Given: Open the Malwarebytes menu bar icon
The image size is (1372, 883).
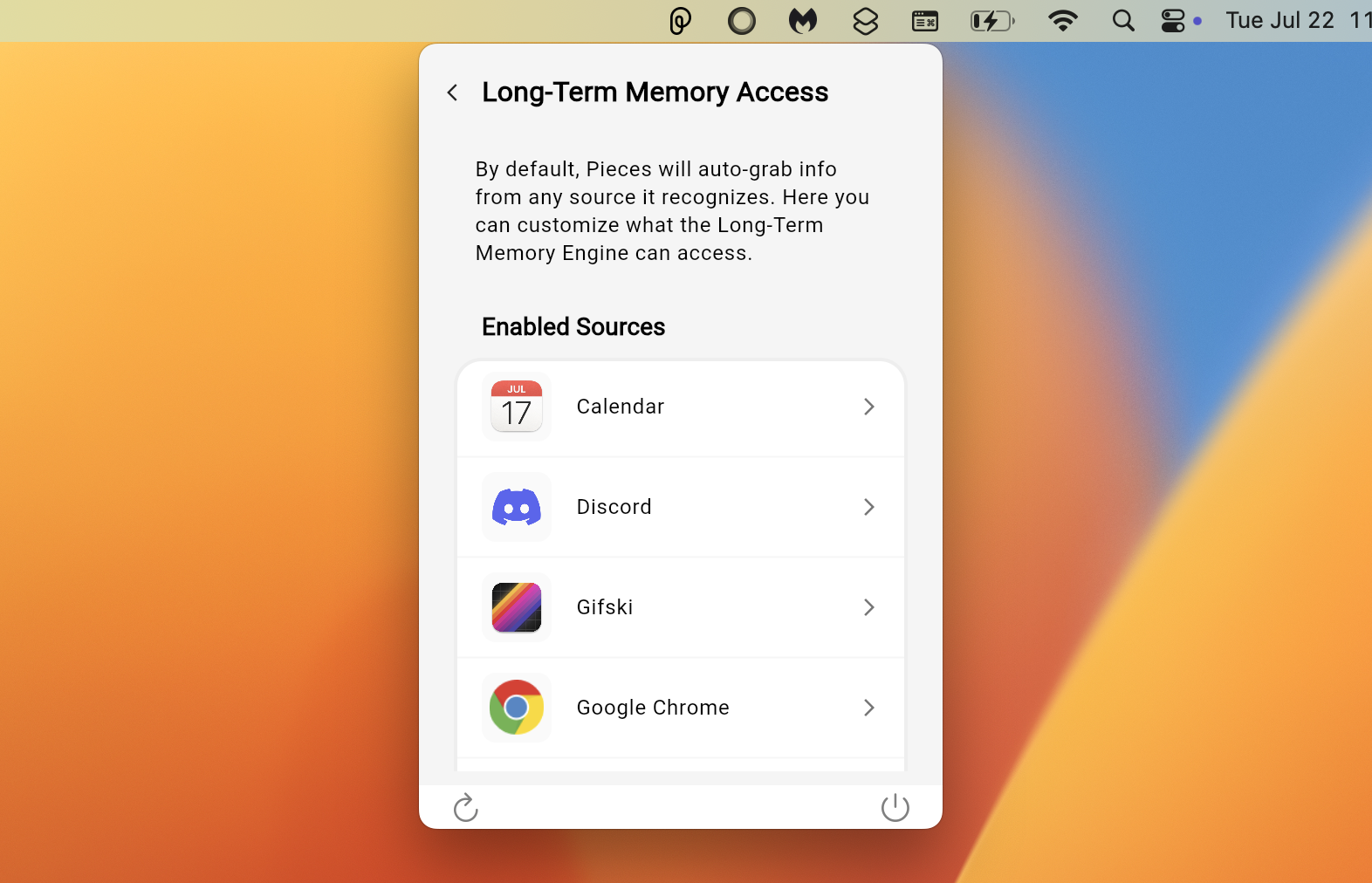Looking at the screenshot, I should [x=803, y=21].
